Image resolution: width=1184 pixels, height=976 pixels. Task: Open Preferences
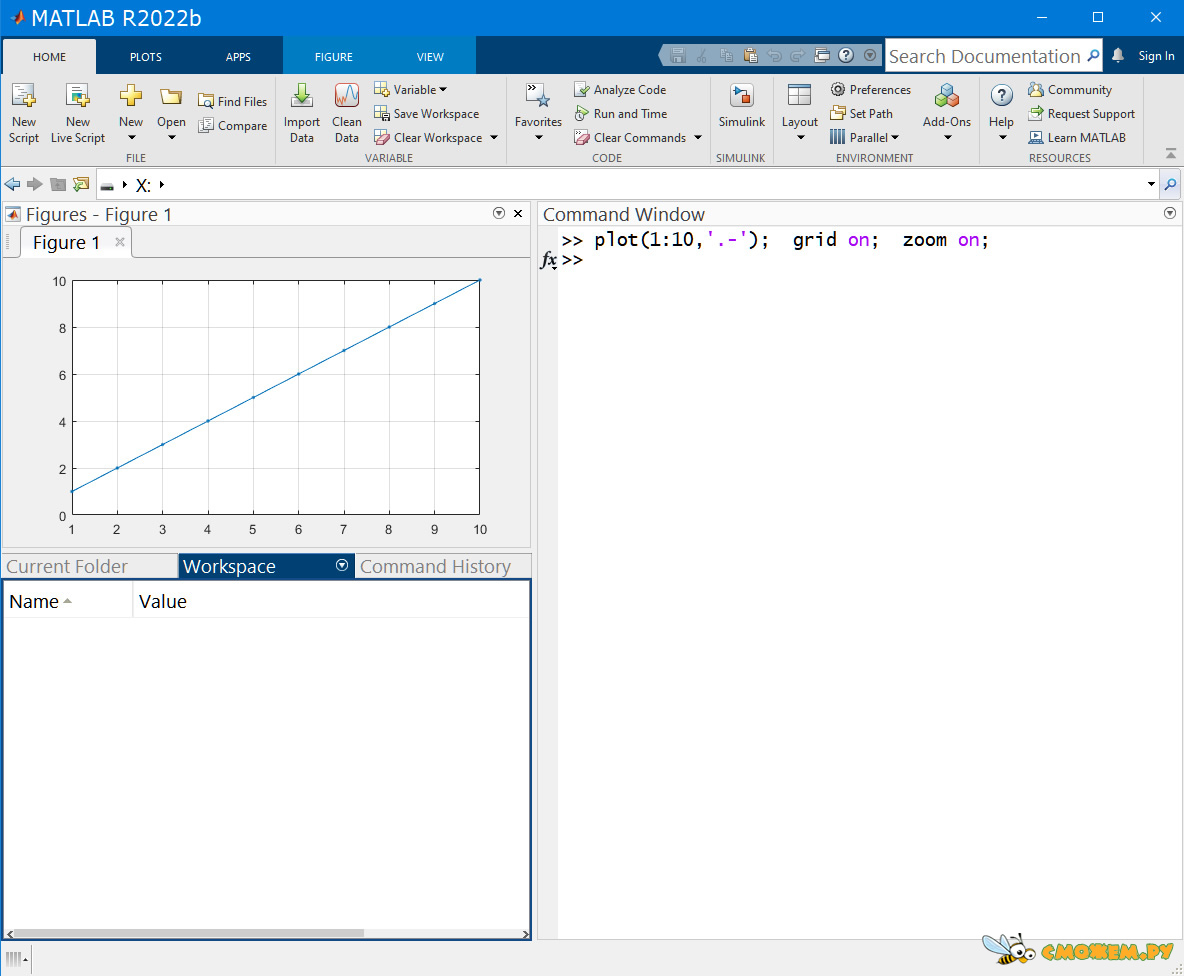[x=871, y=89]
